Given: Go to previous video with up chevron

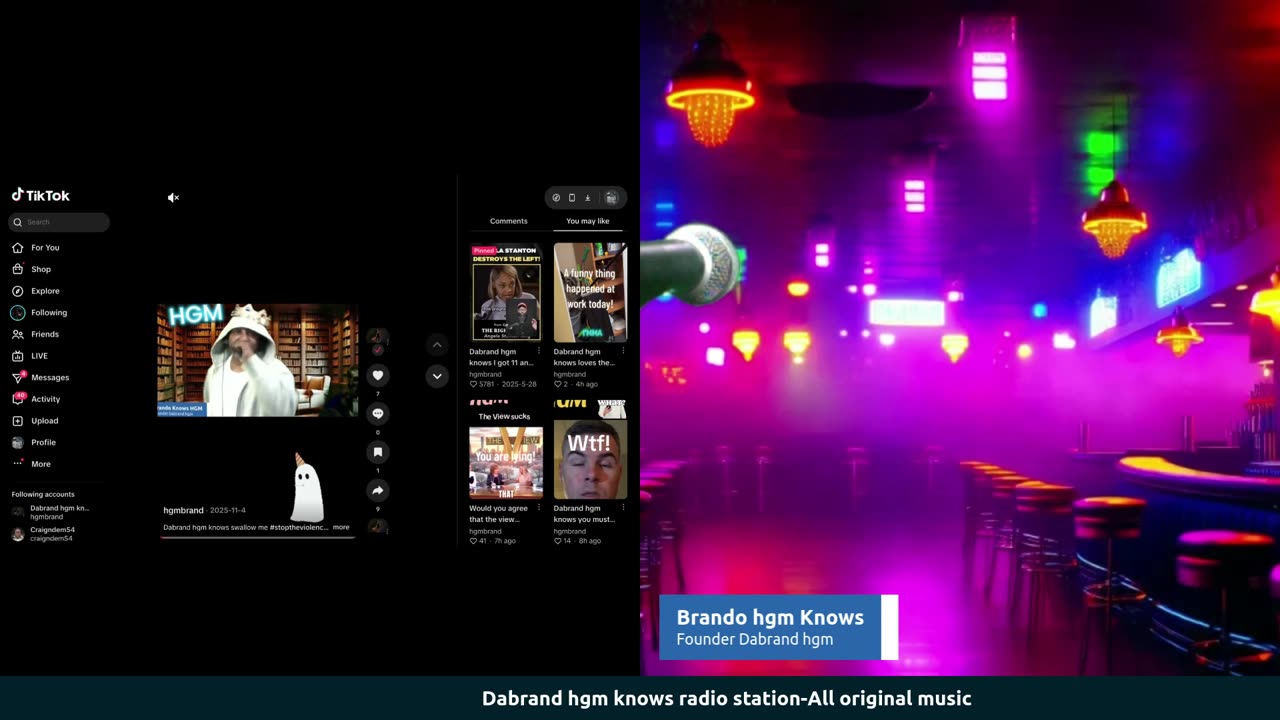Looking at the screenshot, I should pyautogui.click(x=436, y=345).
